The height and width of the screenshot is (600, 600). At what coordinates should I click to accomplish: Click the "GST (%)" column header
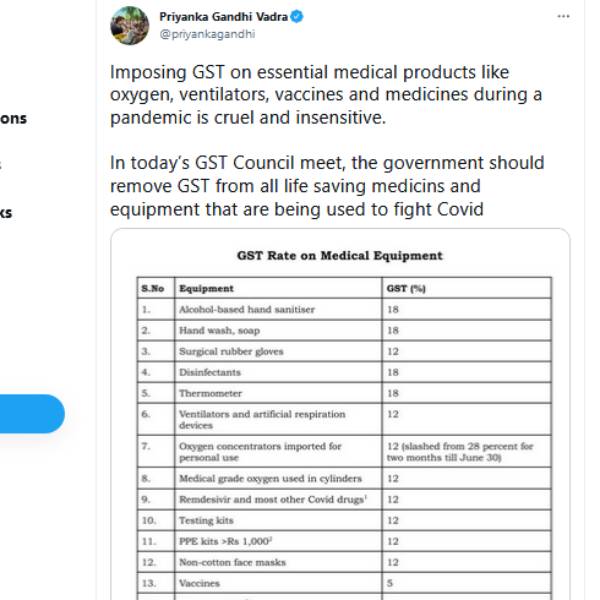click(406, 289)
